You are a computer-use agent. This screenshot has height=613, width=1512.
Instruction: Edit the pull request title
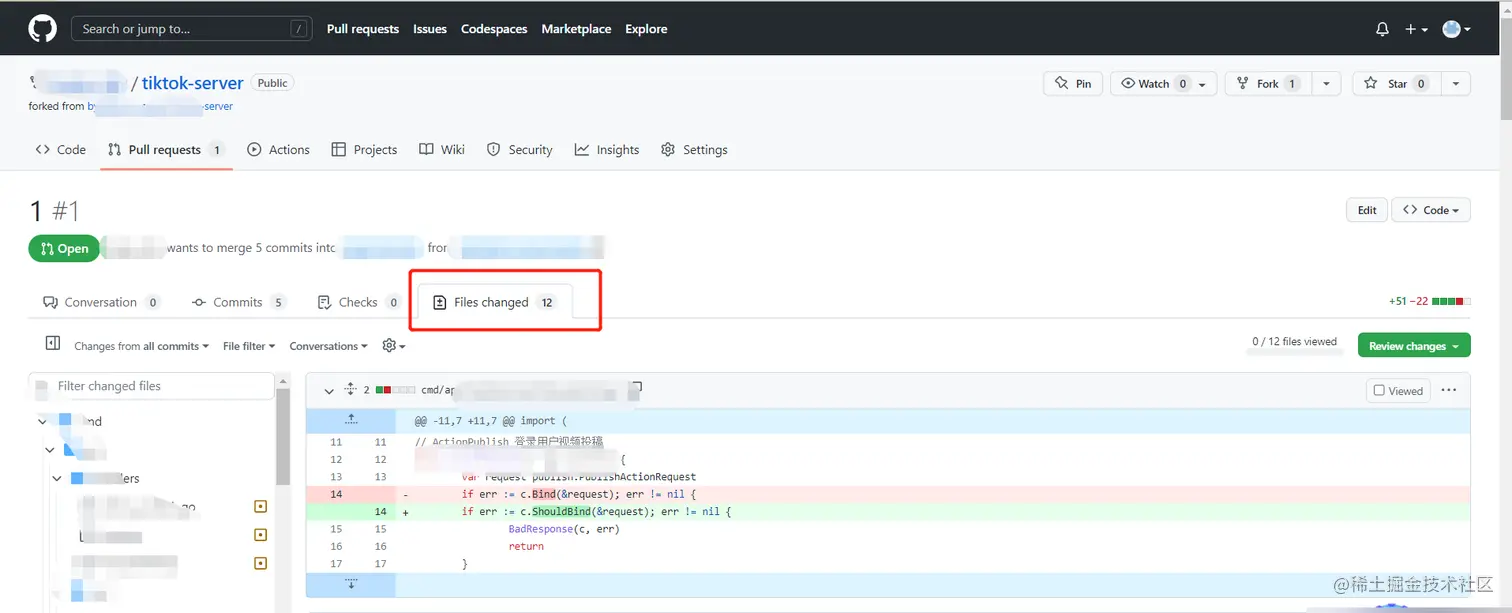(x=1367, y=210)
